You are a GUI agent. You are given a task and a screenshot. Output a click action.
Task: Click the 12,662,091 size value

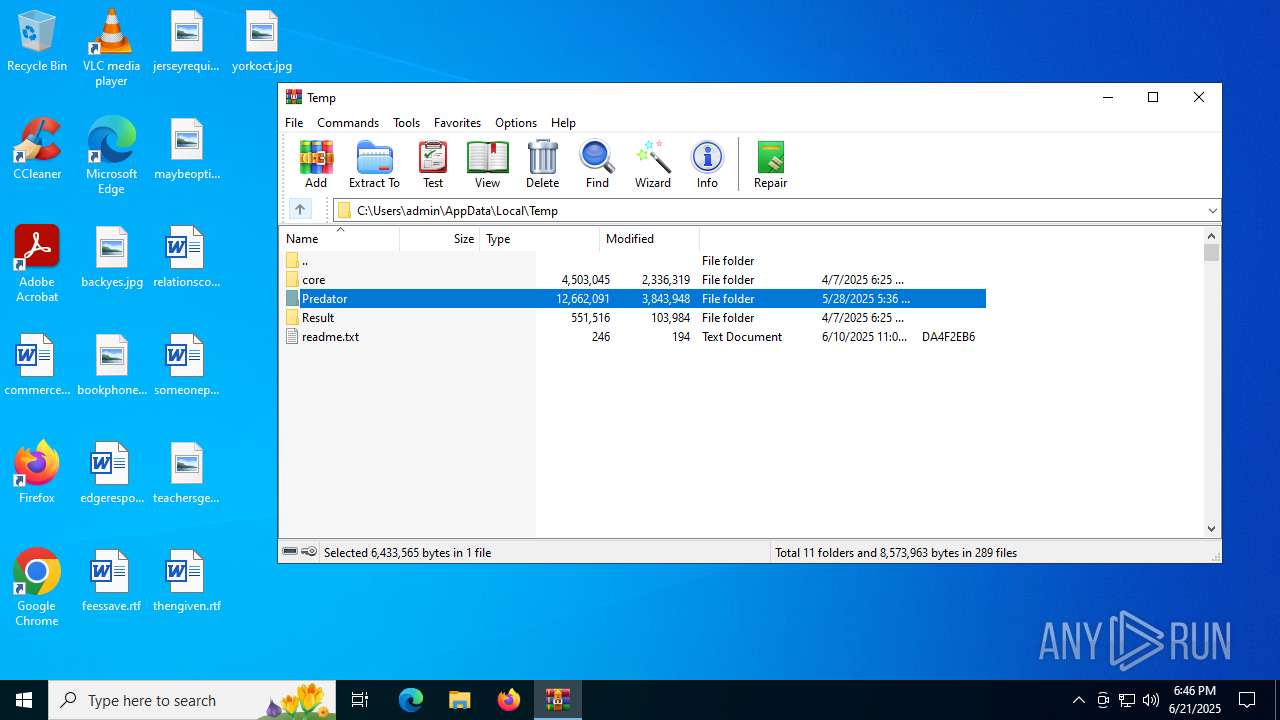pyautogui.click(x=583, y=299)
